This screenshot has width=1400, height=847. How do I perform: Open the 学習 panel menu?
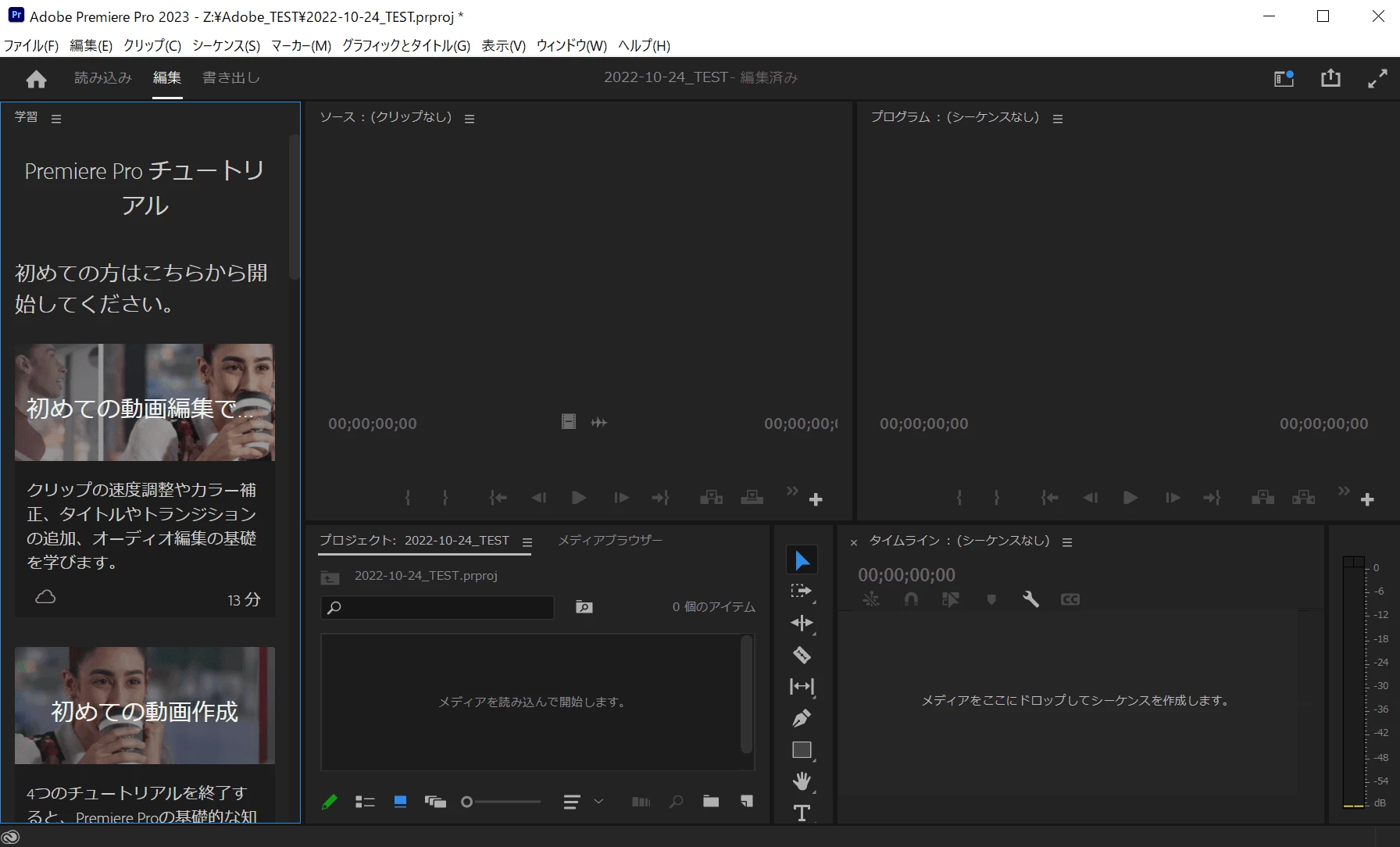coord(56,119)
